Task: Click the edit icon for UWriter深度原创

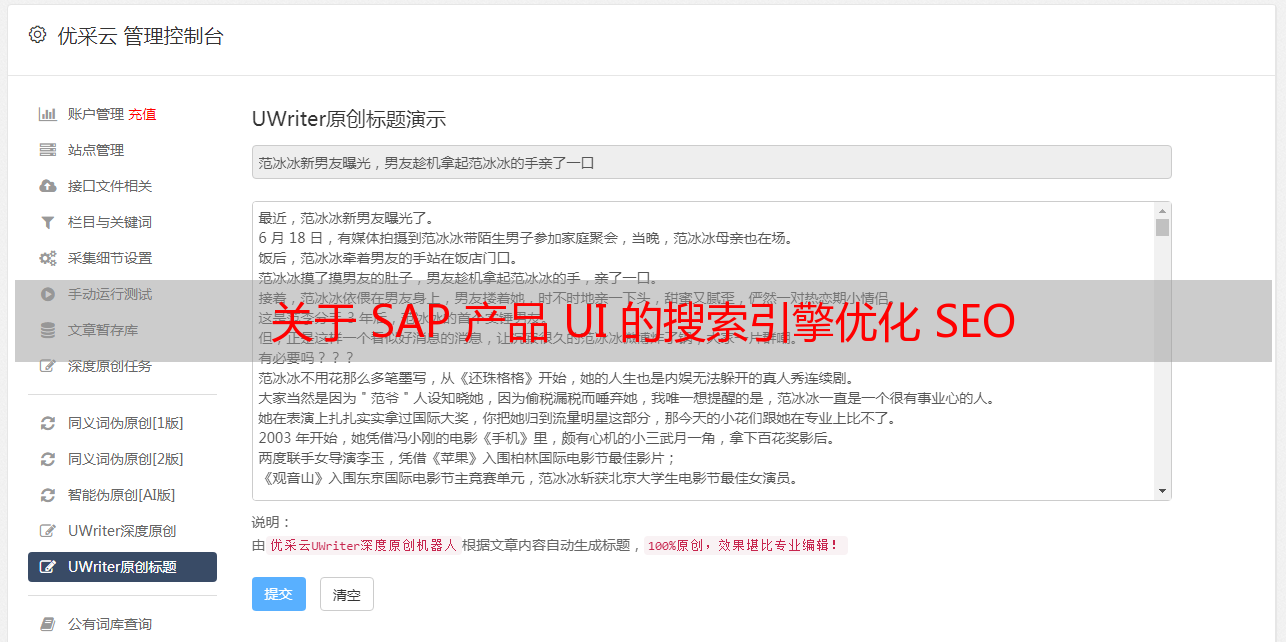Action: pos(47,531)
